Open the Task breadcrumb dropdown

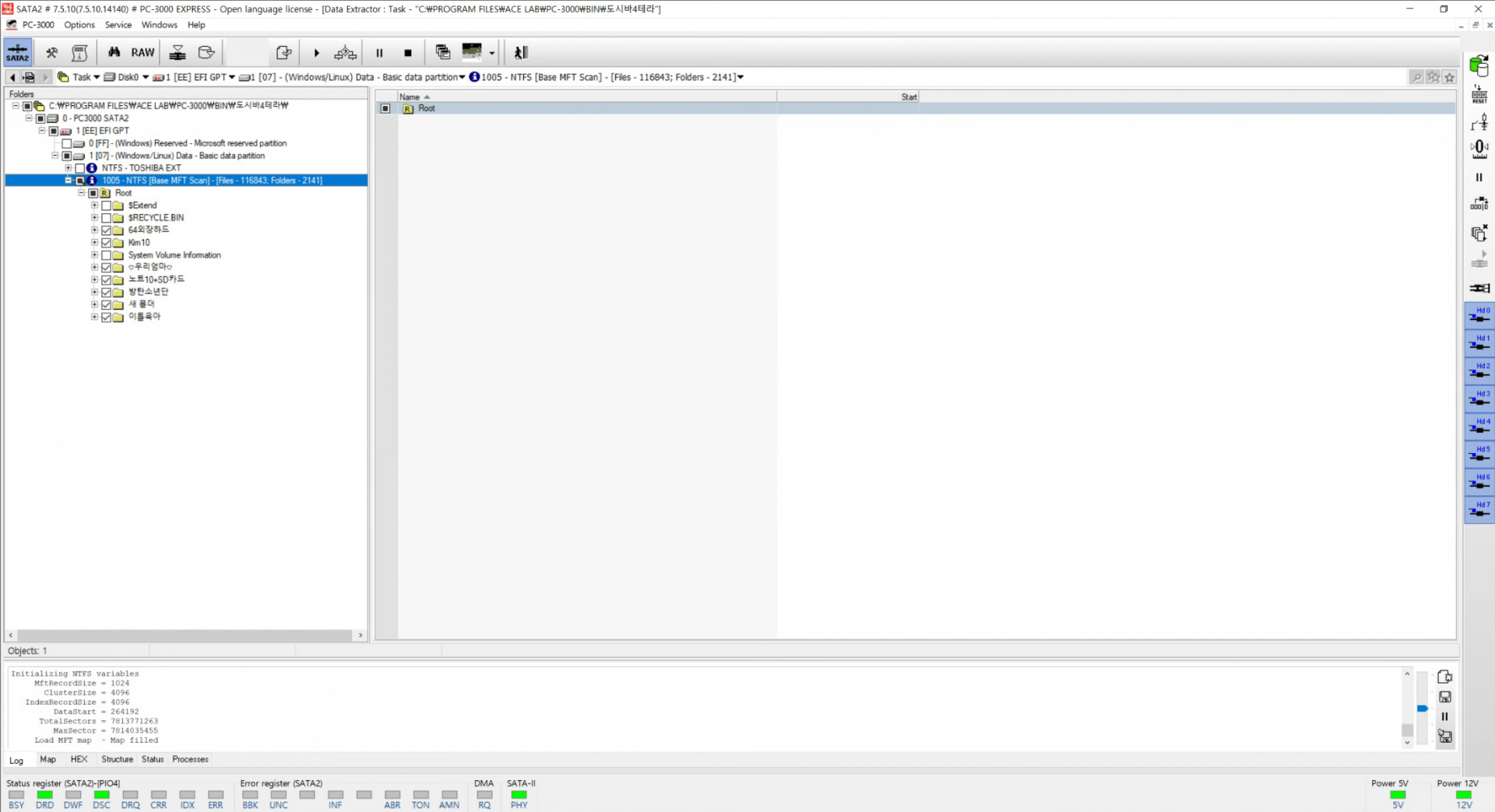point(97,77)
